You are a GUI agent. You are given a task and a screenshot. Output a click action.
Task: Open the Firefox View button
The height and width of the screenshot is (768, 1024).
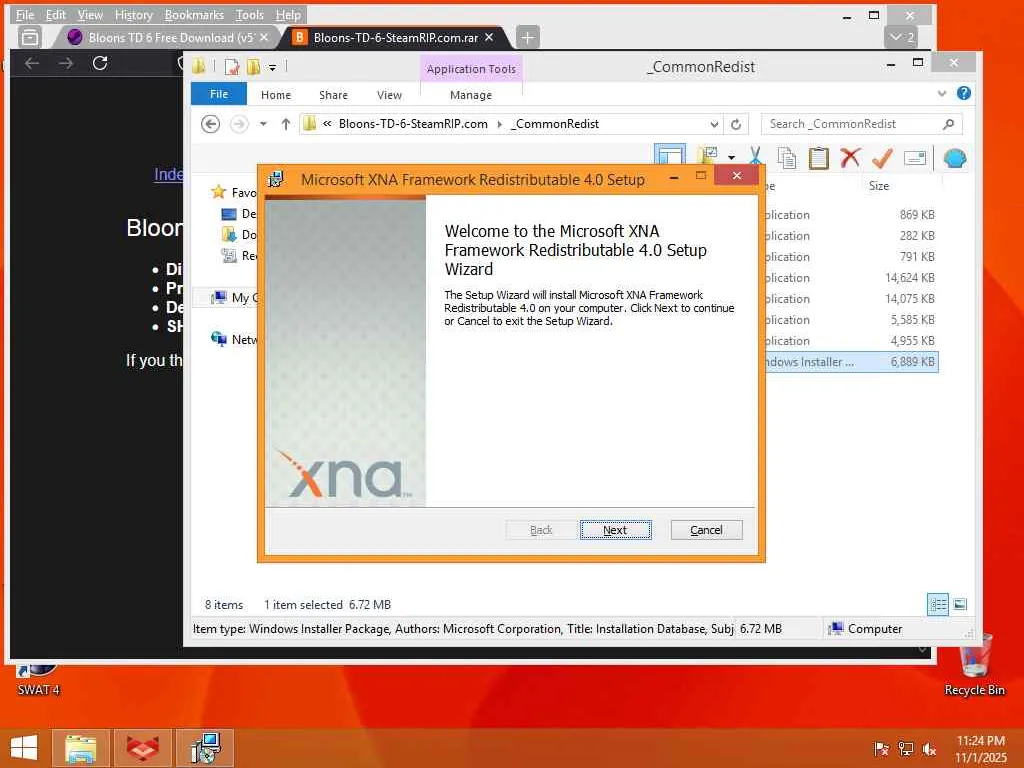pos(29,37)
